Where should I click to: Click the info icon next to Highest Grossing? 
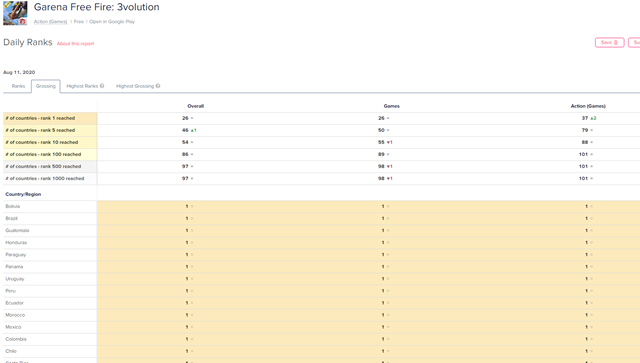(158, 86)
